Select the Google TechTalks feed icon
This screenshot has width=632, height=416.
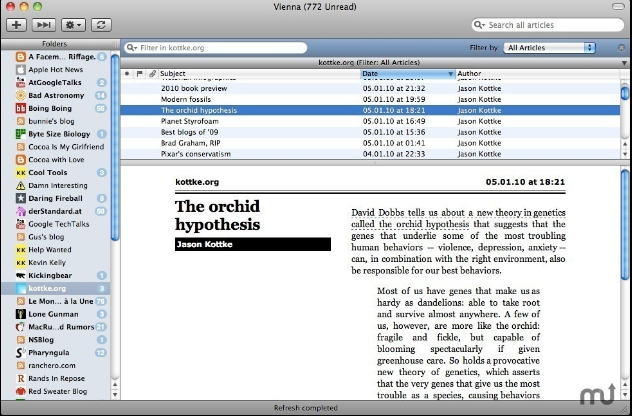click(21, 224)
